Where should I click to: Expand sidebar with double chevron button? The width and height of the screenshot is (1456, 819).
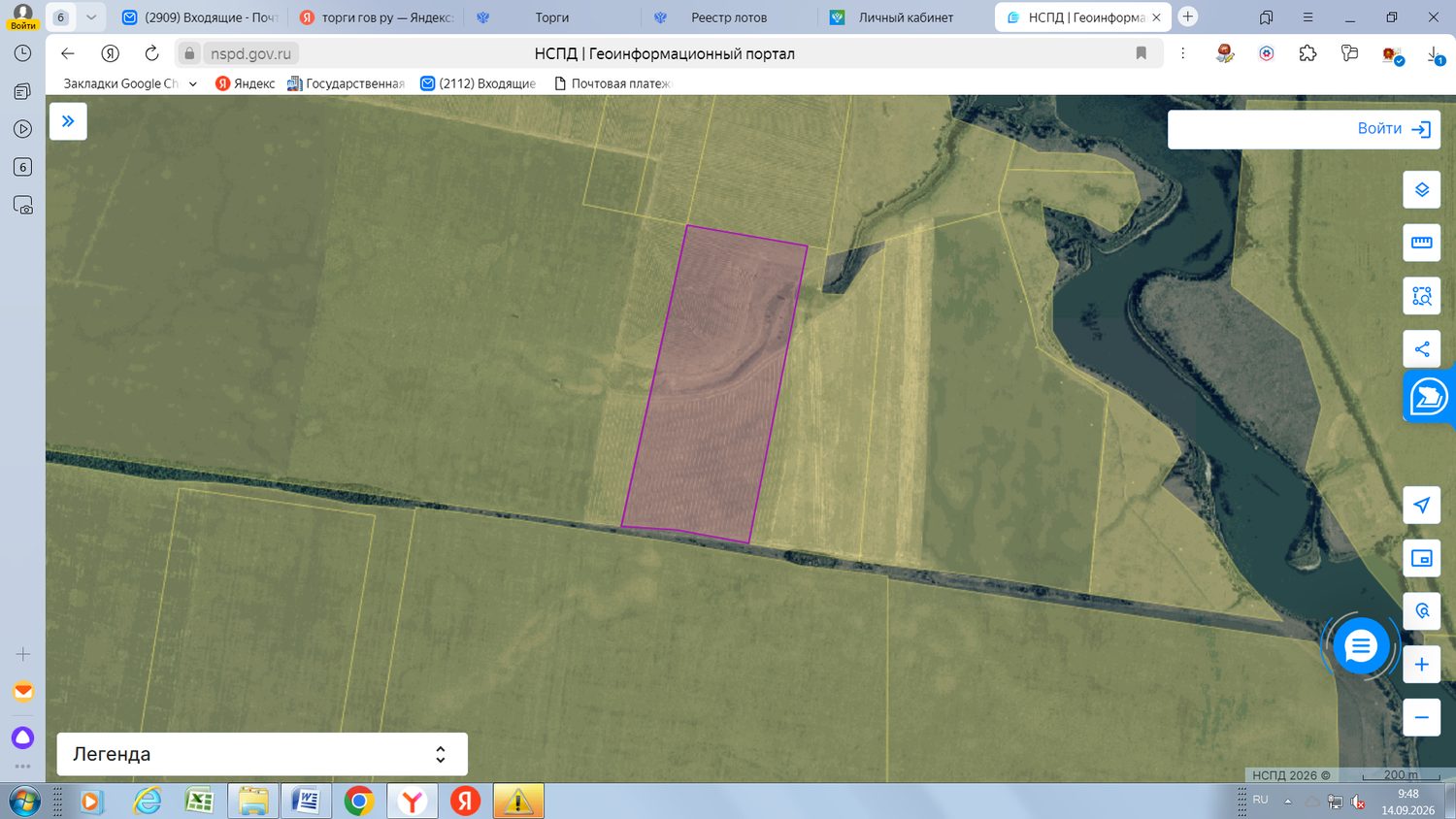(68, 121)
